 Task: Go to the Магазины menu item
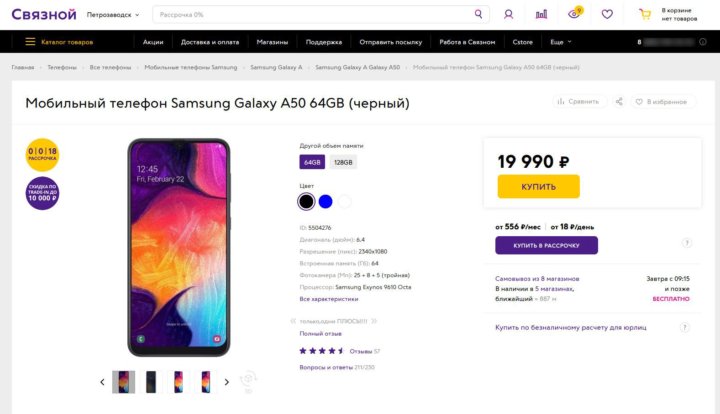pos(271,42)
